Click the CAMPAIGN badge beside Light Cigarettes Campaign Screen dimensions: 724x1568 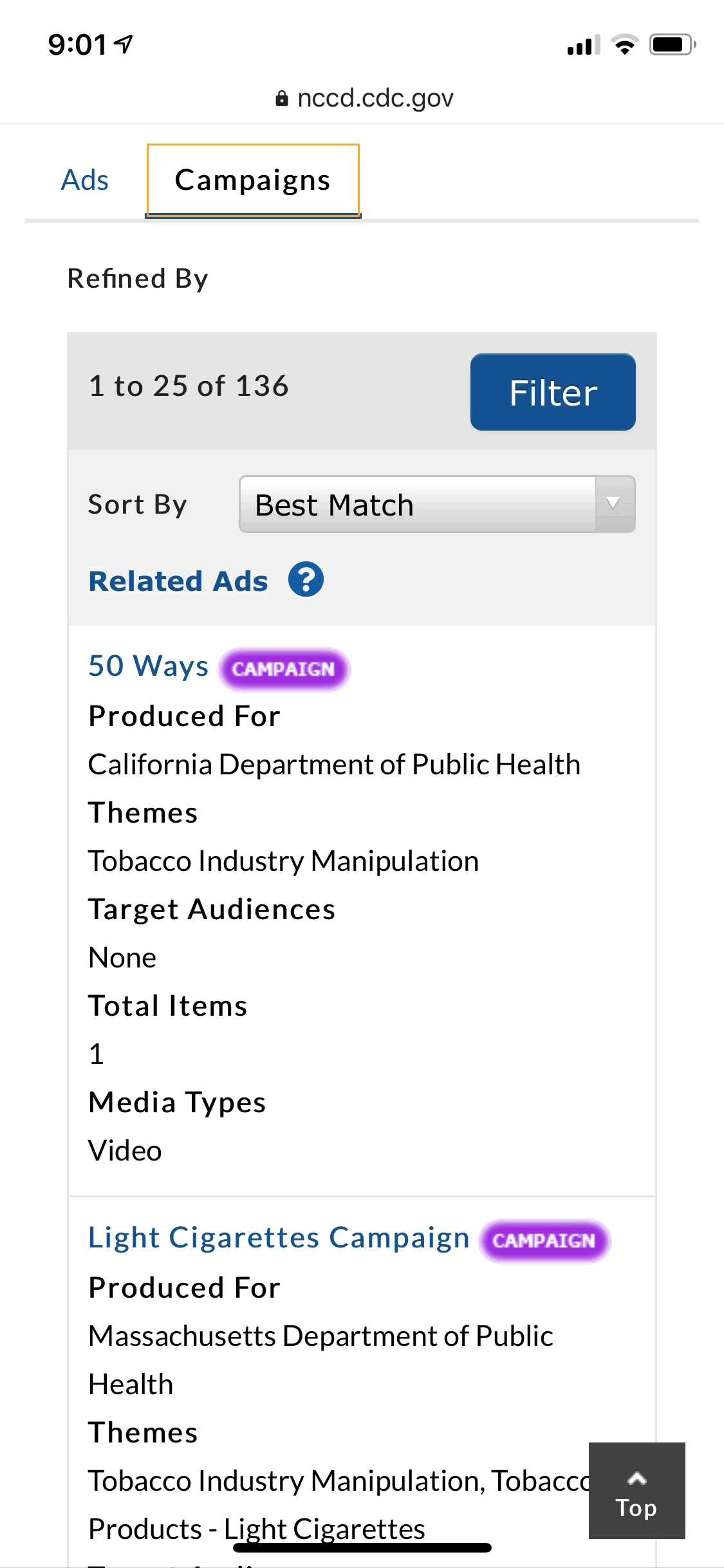[544, 1240]
